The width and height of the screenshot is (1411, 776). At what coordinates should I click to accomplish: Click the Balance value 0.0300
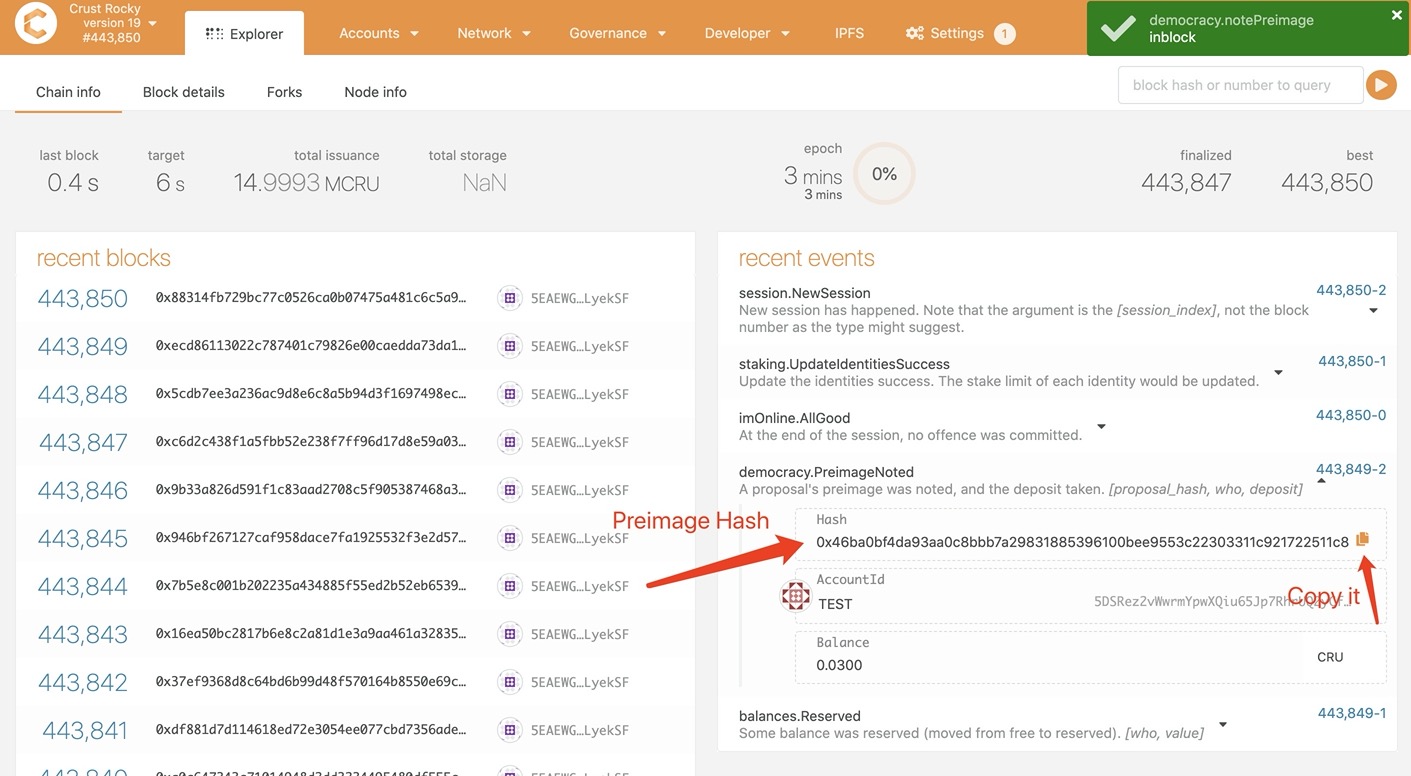[x=839, y=665]
